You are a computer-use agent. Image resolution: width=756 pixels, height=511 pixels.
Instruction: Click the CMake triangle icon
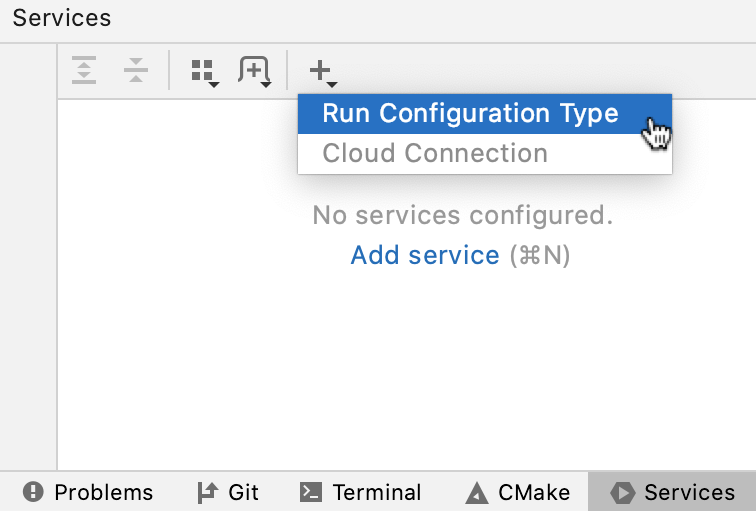[x=477, y=492]
